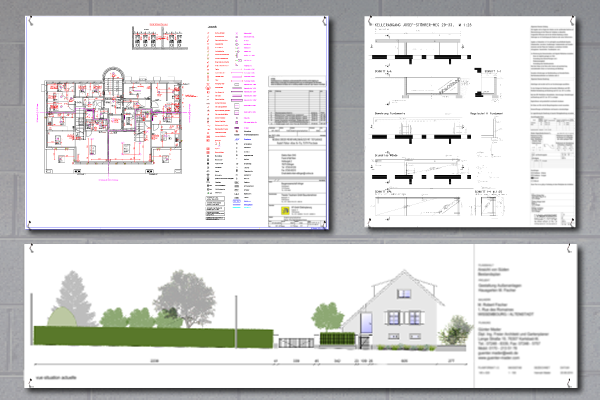Open the street elevation drawing sheet

point(300,308)
